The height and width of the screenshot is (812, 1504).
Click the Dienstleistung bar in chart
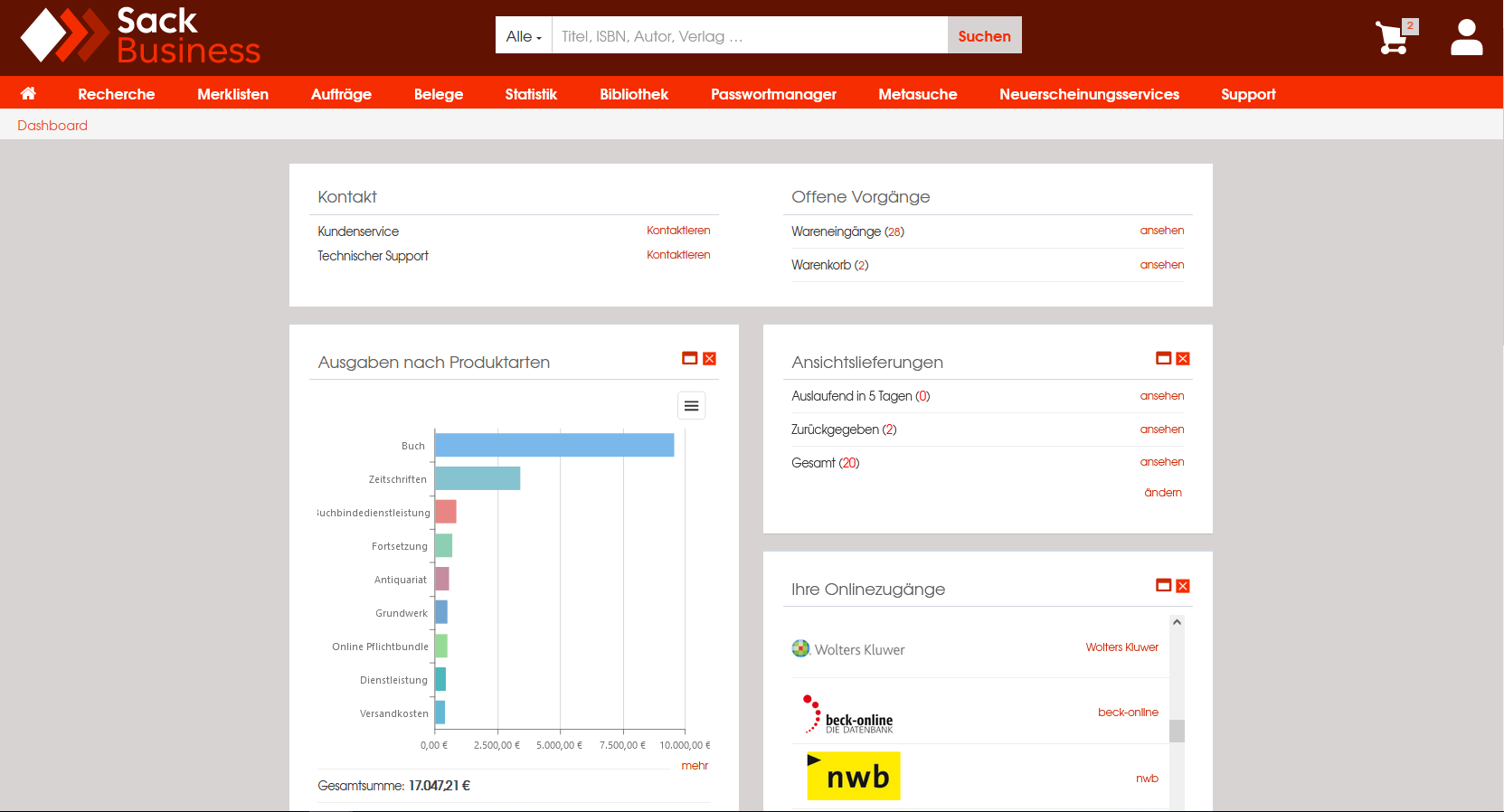click(x=440, y=679)
